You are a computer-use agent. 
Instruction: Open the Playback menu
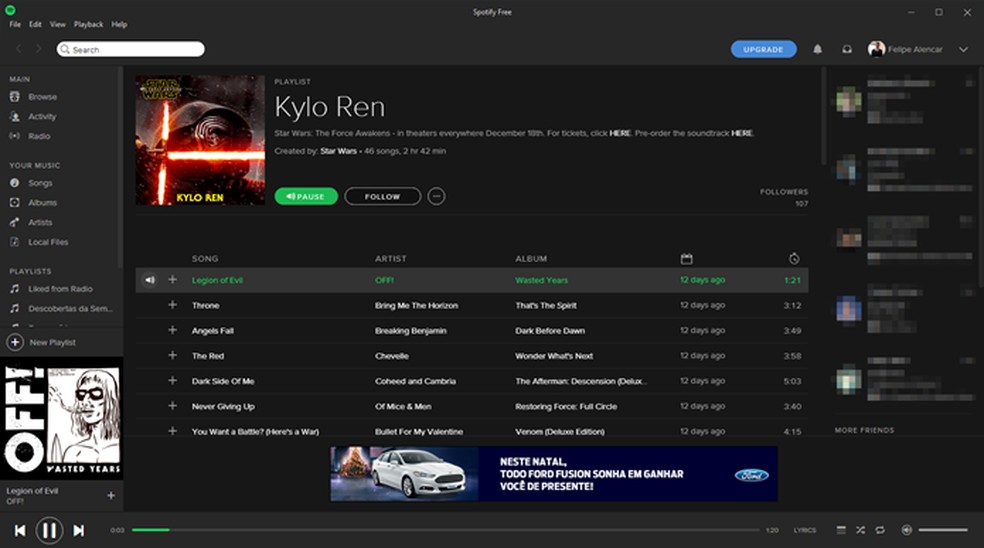(x=88, y=24)
